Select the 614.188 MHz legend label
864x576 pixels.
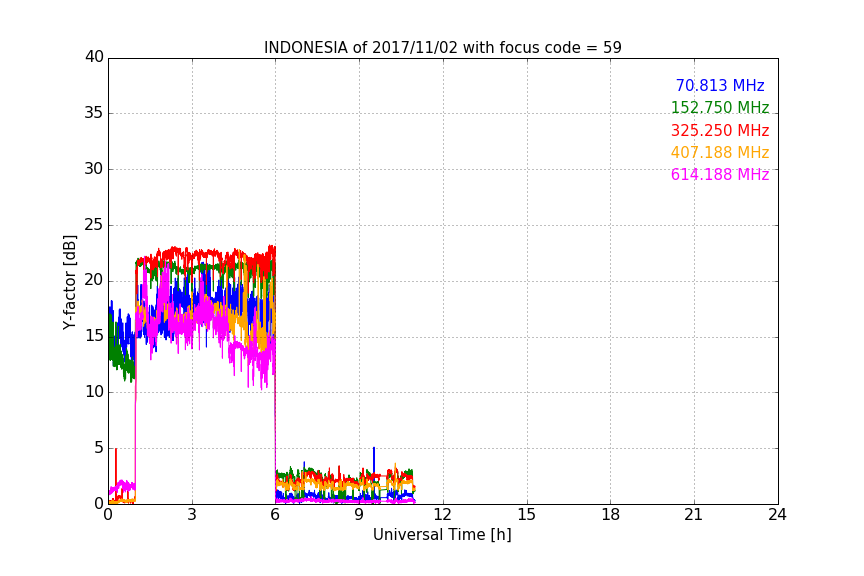point(720,174)
